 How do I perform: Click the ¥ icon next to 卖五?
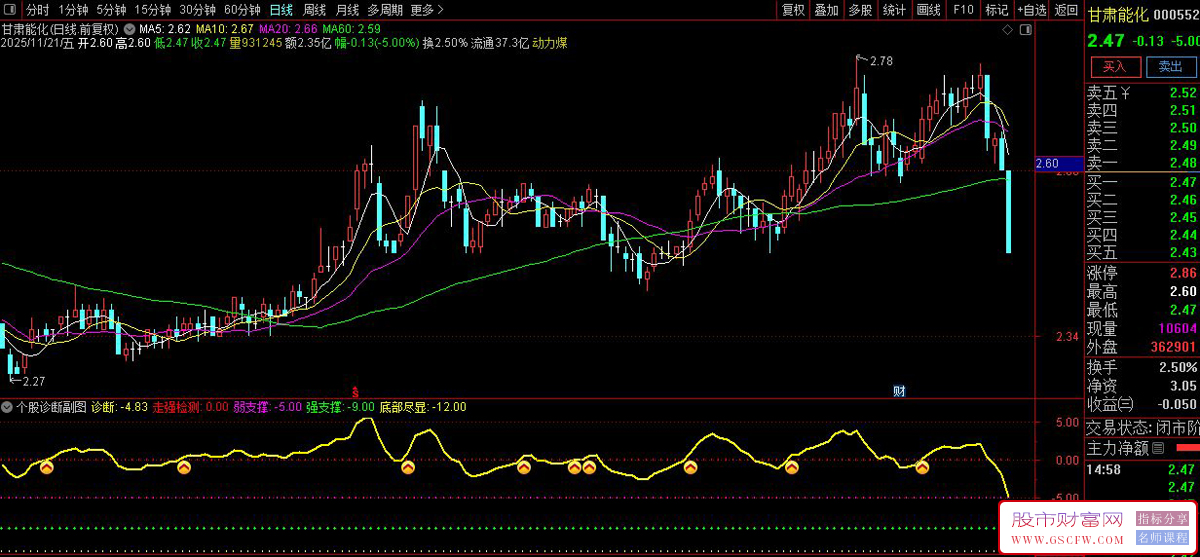(x=1126, y=93)
